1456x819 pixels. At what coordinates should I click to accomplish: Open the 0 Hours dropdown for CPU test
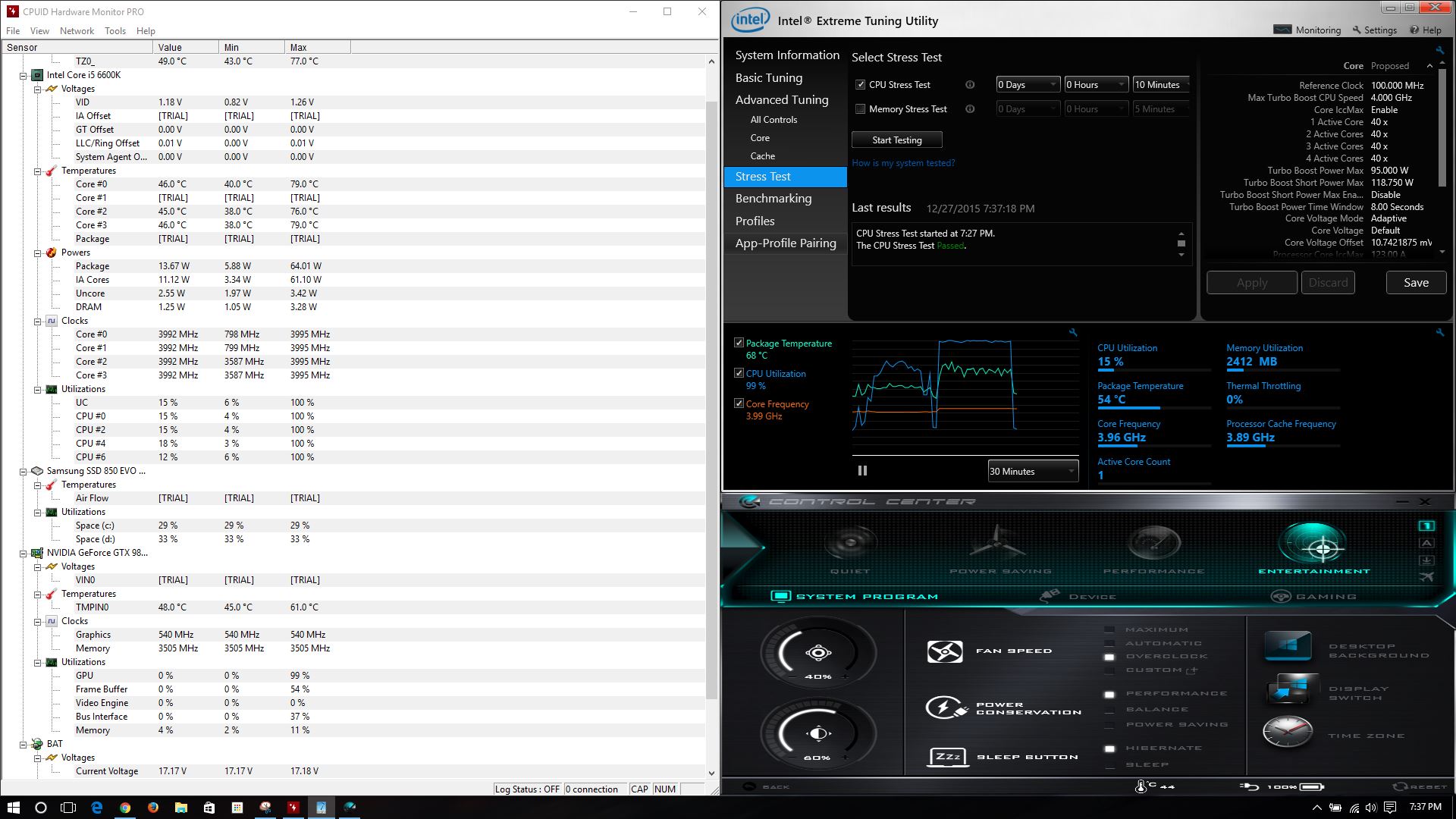1096,85
